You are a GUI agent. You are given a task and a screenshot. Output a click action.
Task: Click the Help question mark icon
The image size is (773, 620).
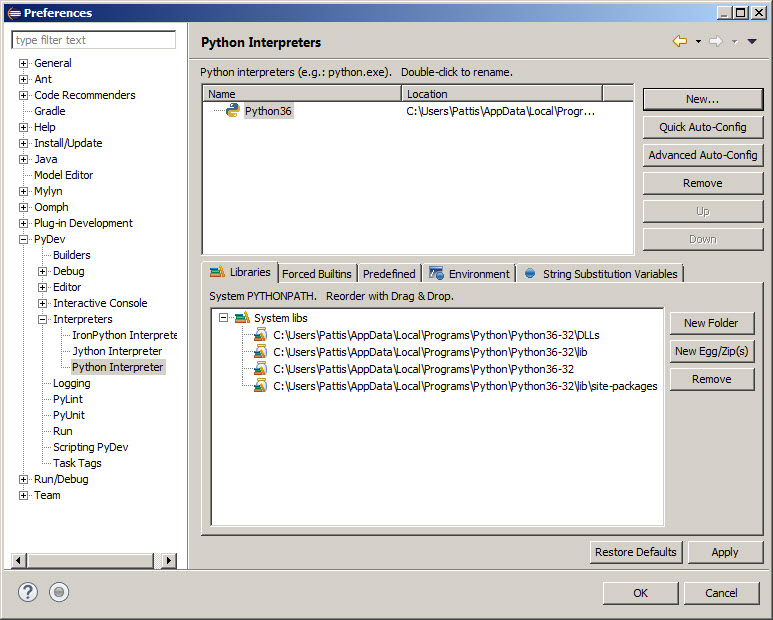[x=27, y=592]
